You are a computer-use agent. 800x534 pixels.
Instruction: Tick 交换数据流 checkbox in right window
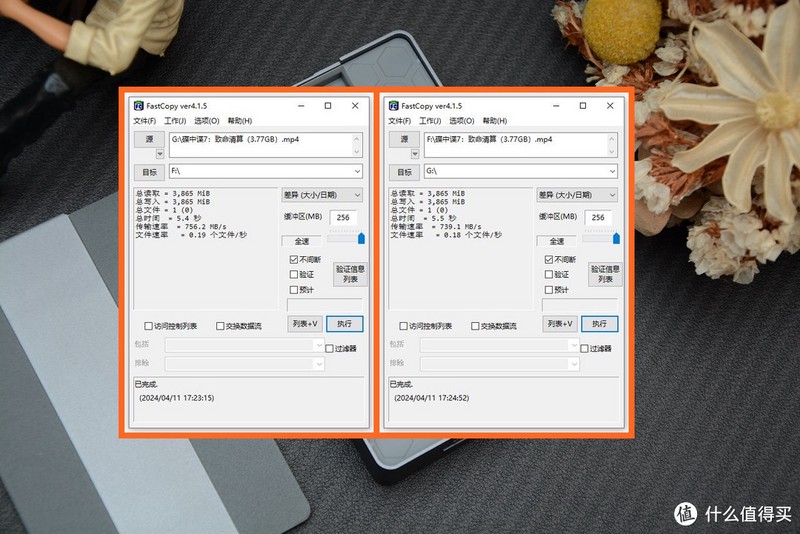pyautogui.click(x=476, y=326)
